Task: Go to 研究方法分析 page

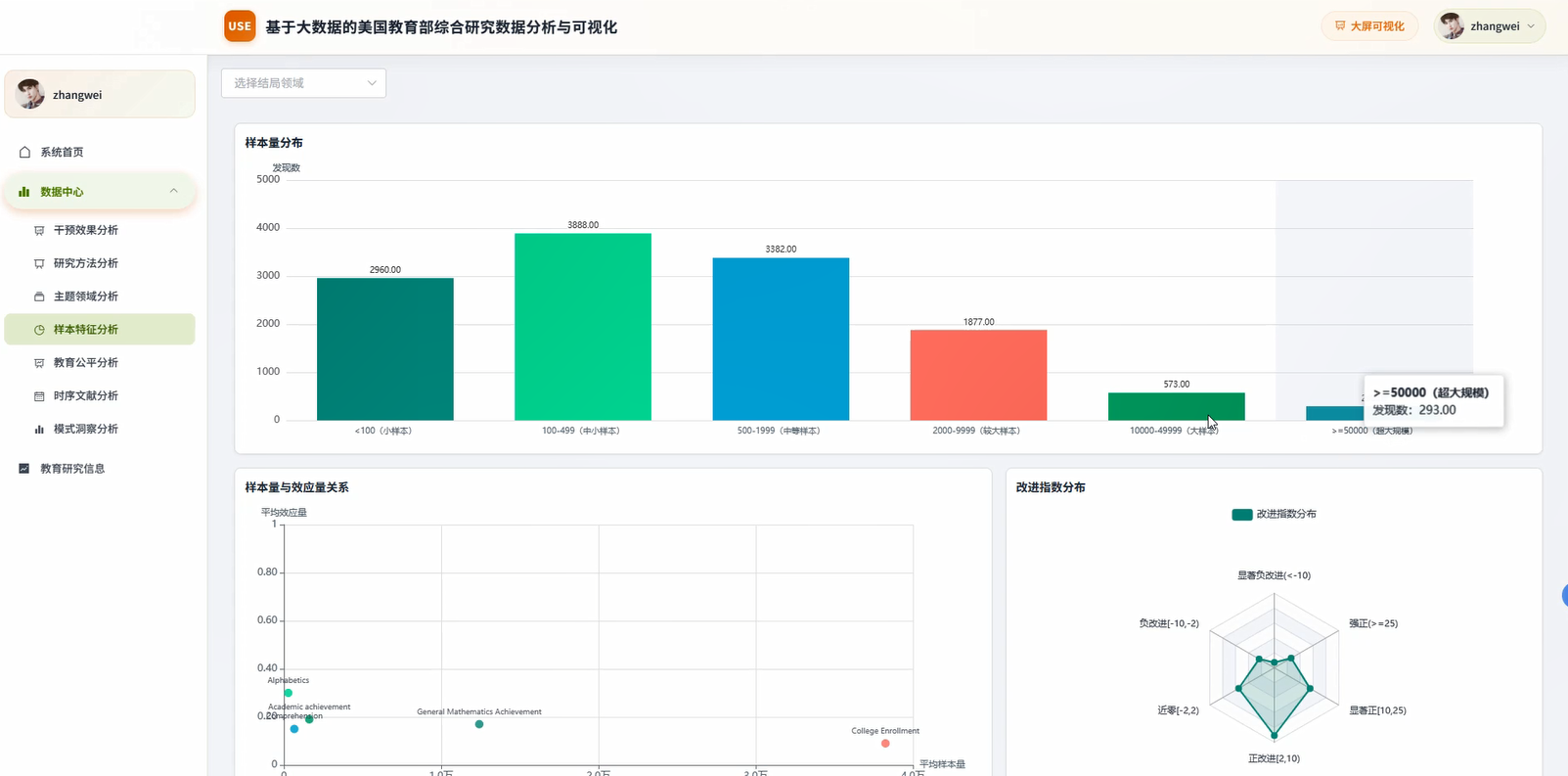Action: pos(100,263)
